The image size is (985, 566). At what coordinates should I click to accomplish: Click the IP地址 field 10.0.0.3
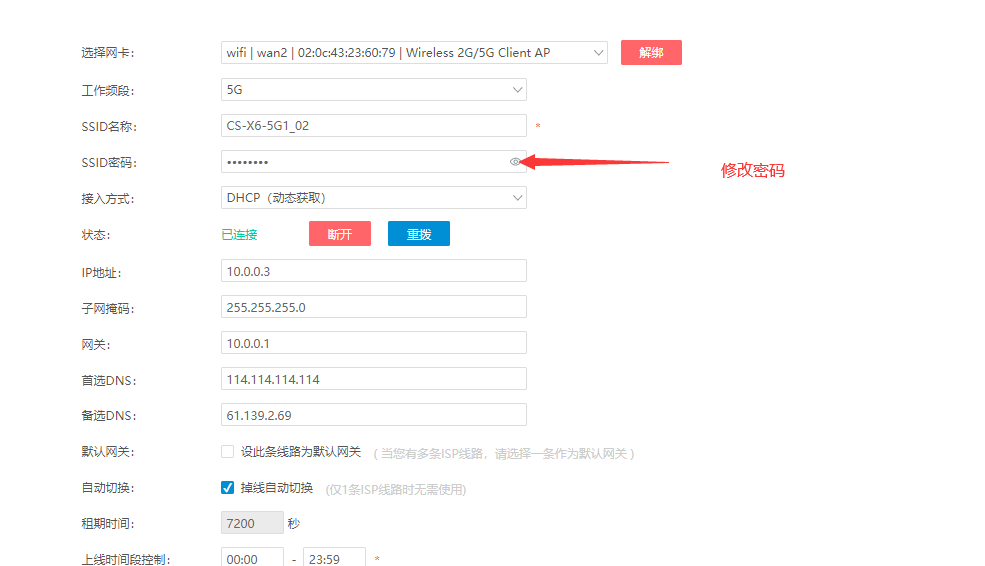(x=374, y=271)
